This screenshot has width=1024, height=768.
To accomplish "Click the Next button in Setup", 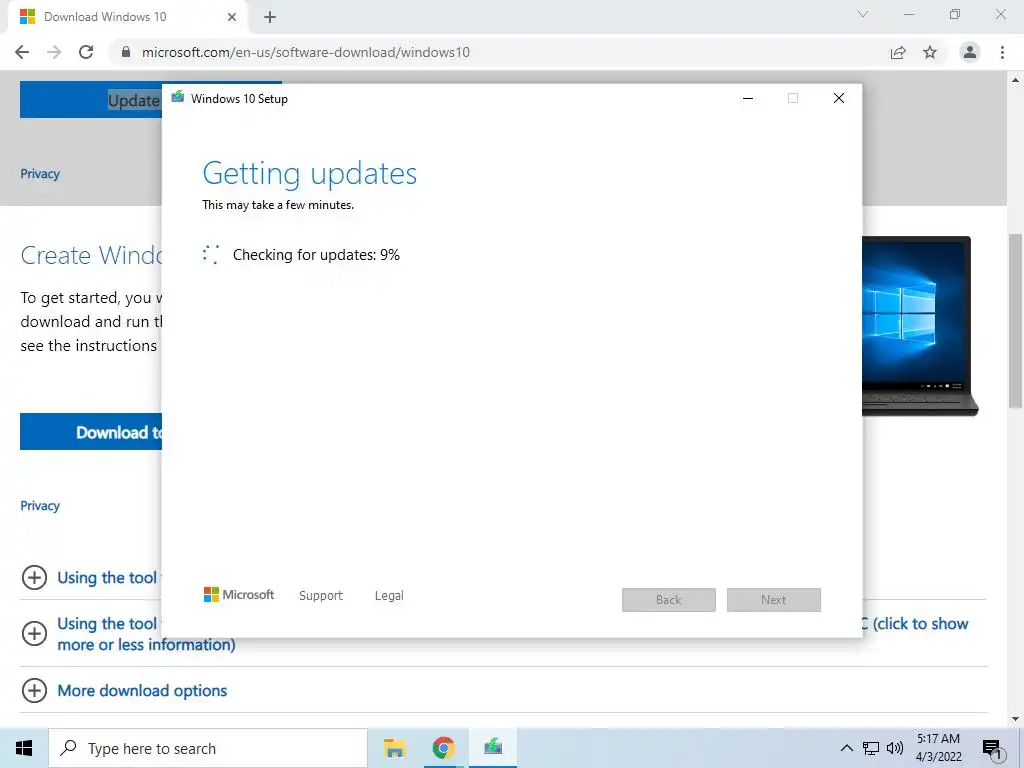I will tap(774, 600).
